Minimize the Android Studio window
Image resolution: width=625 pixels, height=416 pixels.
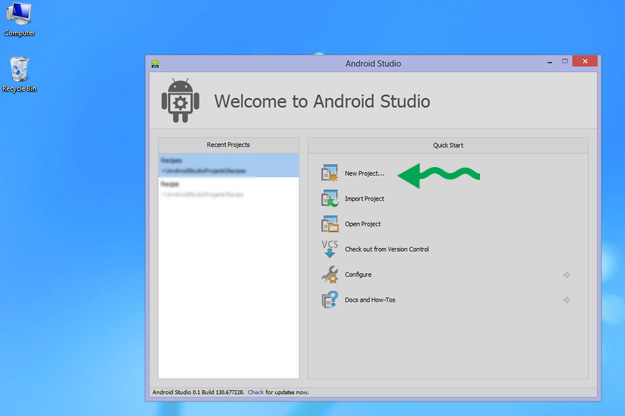click(x=550, y=62)
